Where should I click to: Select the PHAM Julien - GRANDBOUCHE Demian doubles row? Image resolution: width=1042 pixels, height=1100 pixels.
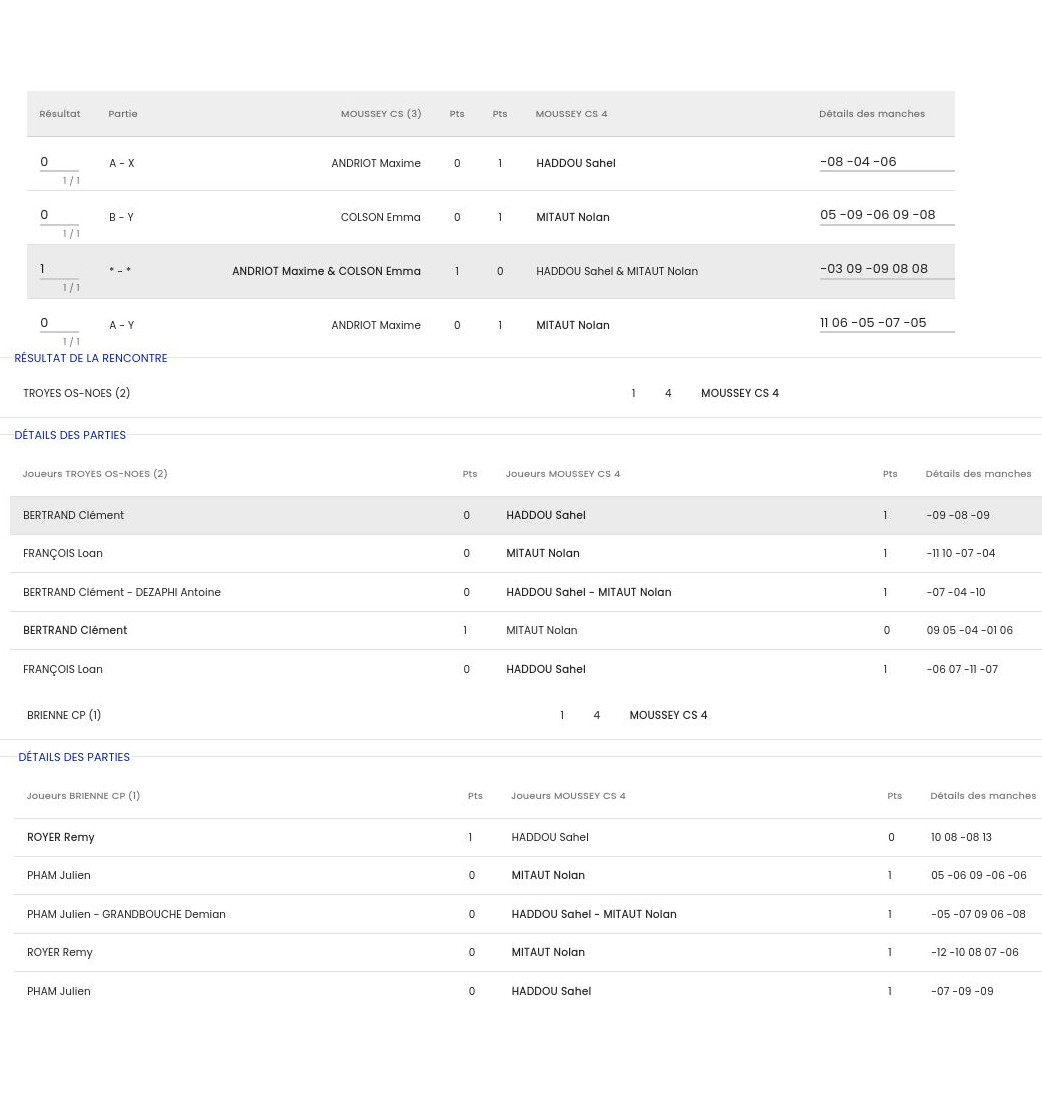(x=126, y=915)
